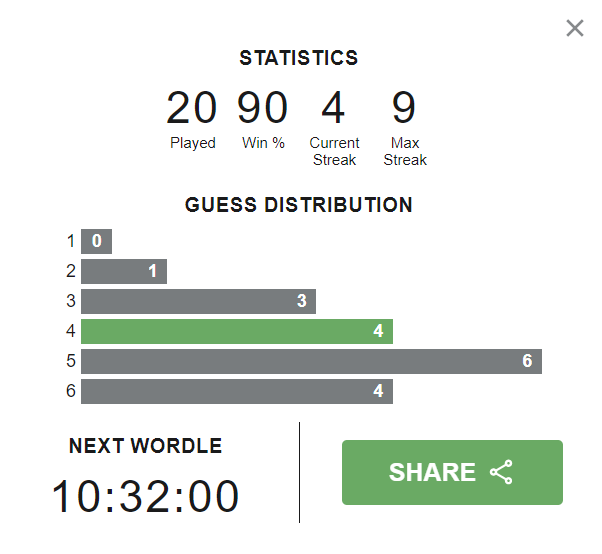Viewport: 602px width, 554px height.
Task: Click the Current Streak label text
Action: (334, 151)
